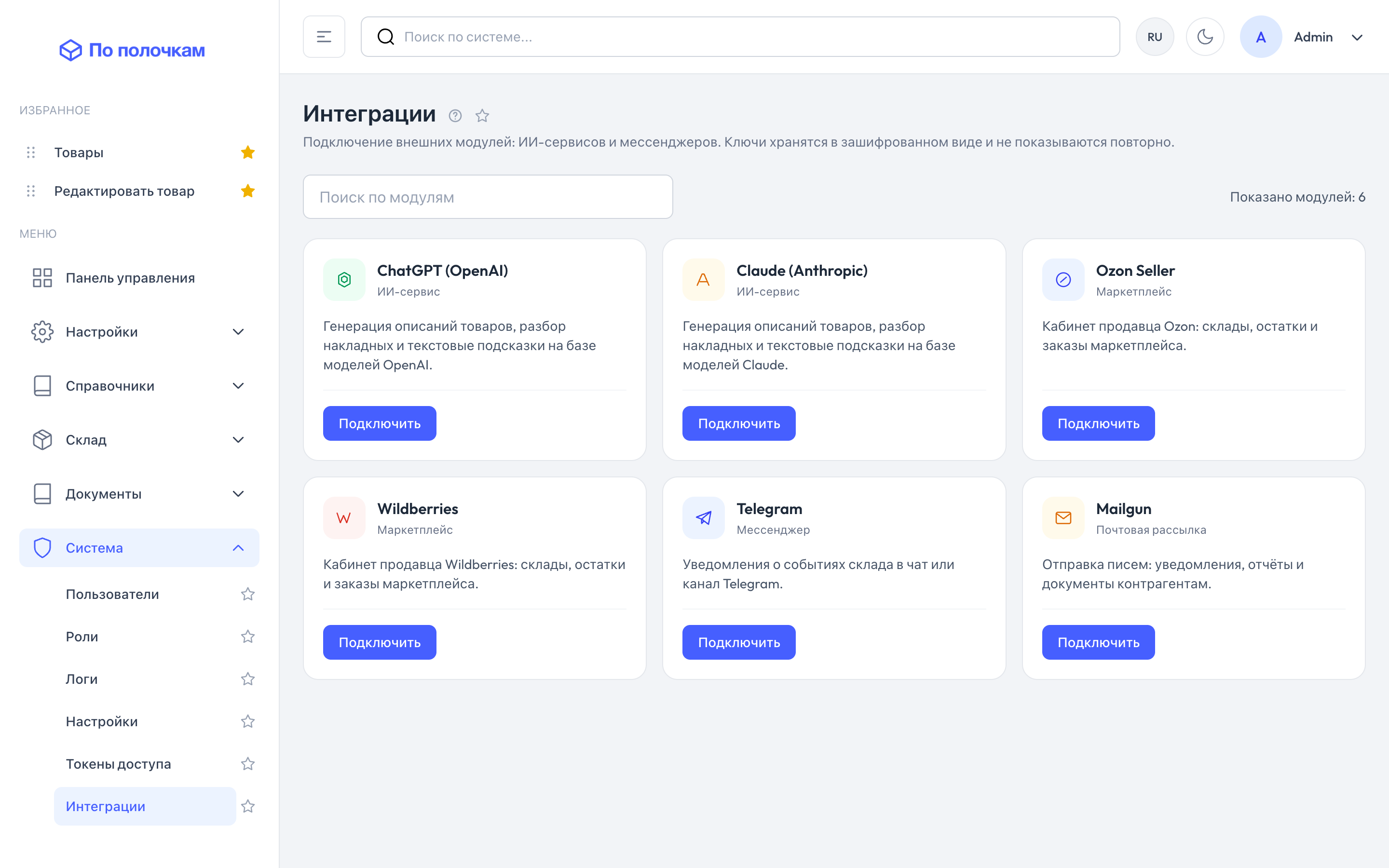Open the RU language selector
The height and width of the screenshot is (868, 1389).
(x=1155, y=37)
